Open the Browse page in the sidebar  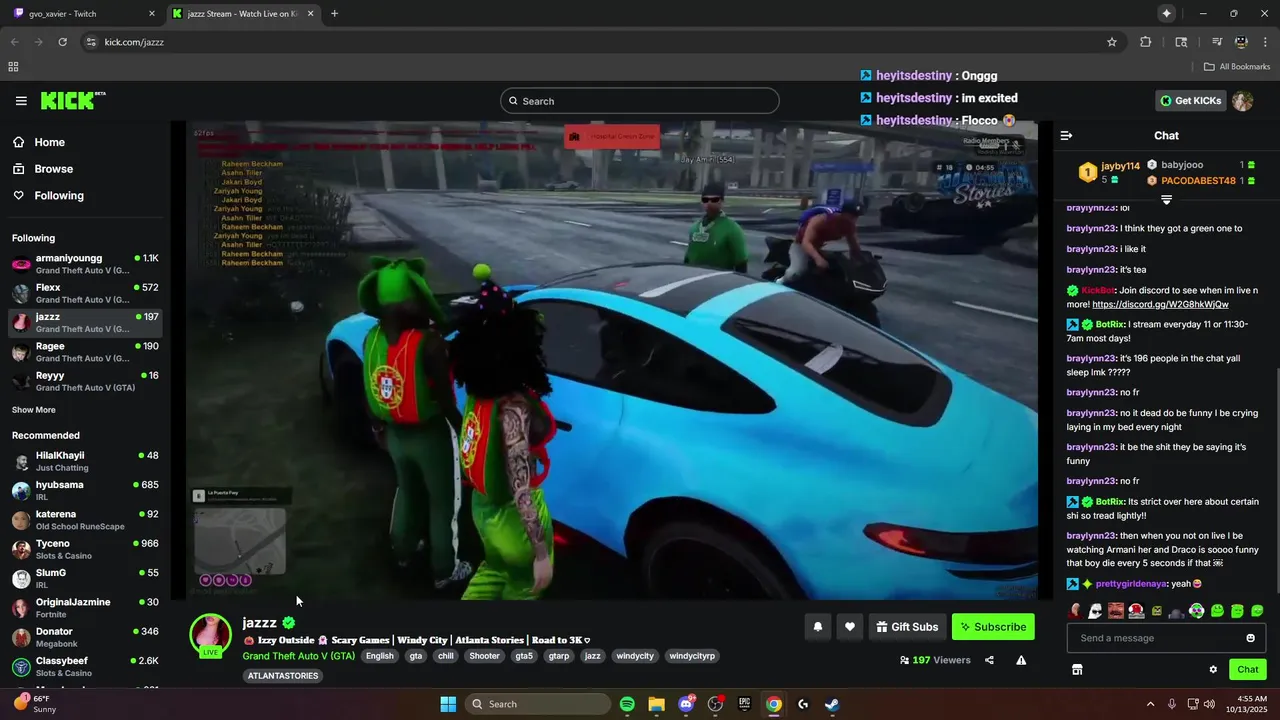[x=53, y=169]
